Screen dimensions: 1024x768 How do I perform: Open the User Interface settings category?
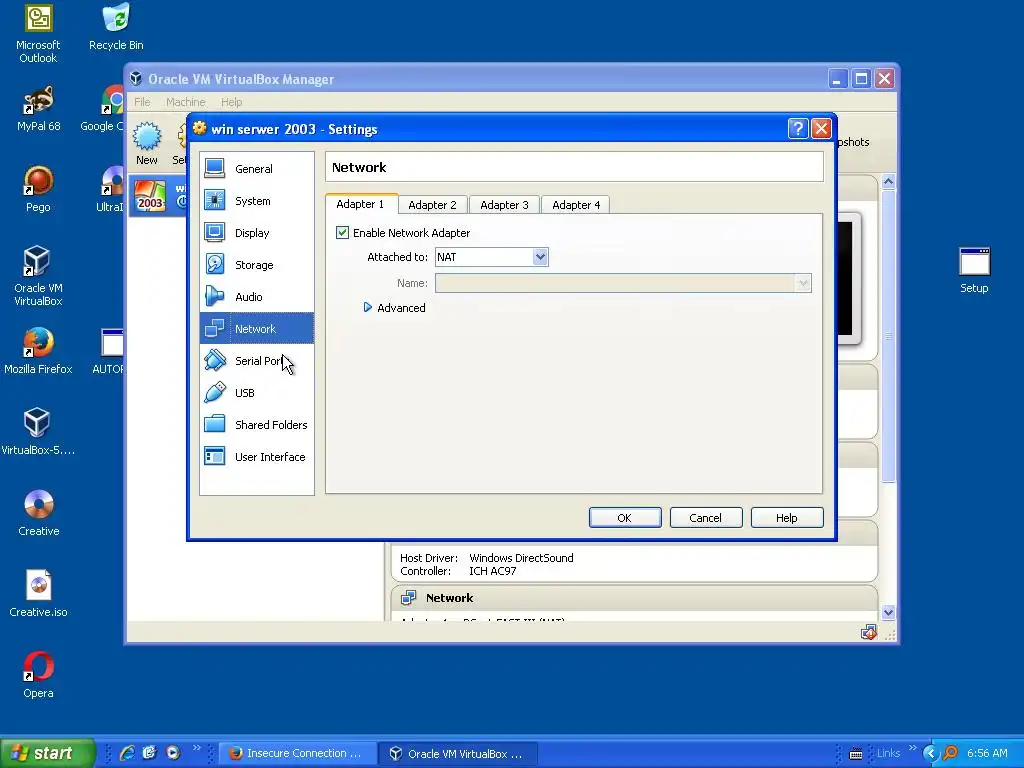pos(257,456)
